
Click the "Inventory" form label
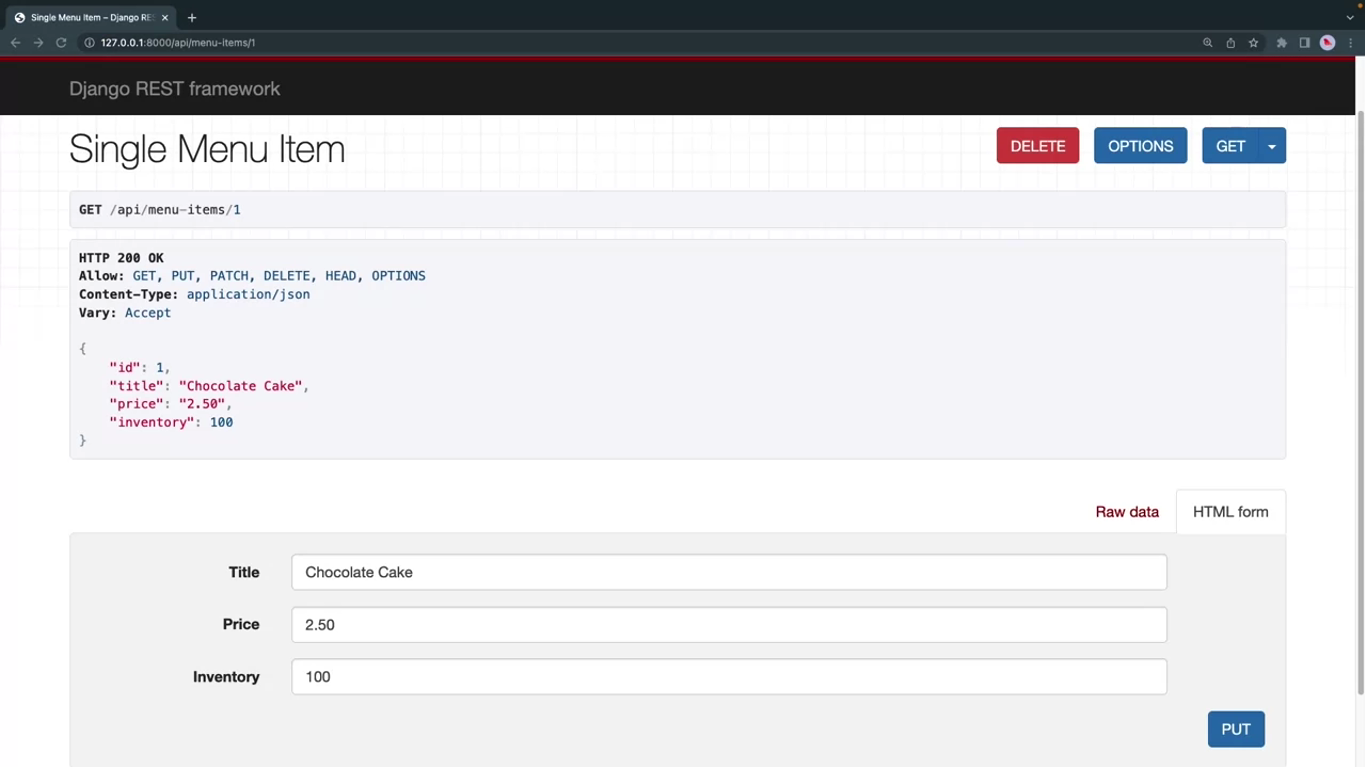[x=226, y=677]
